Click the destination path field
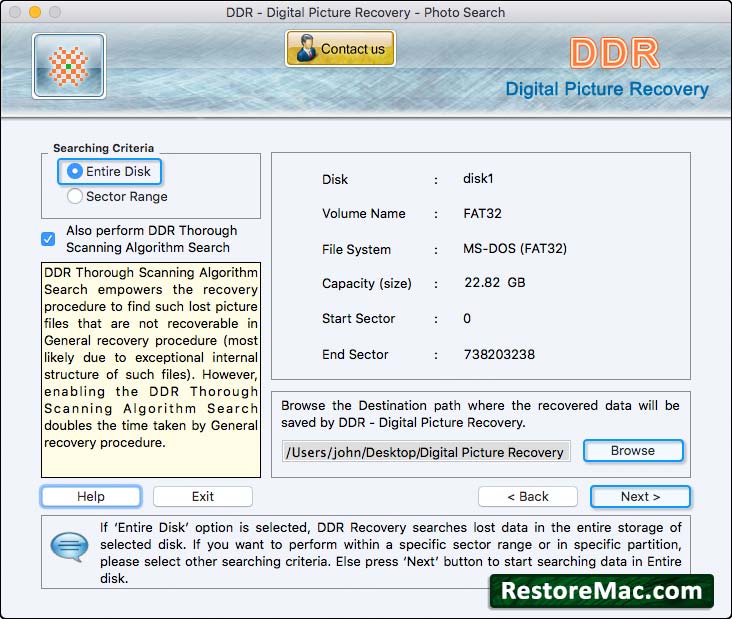This screenshot has height=619, width=732. [426, 452]
